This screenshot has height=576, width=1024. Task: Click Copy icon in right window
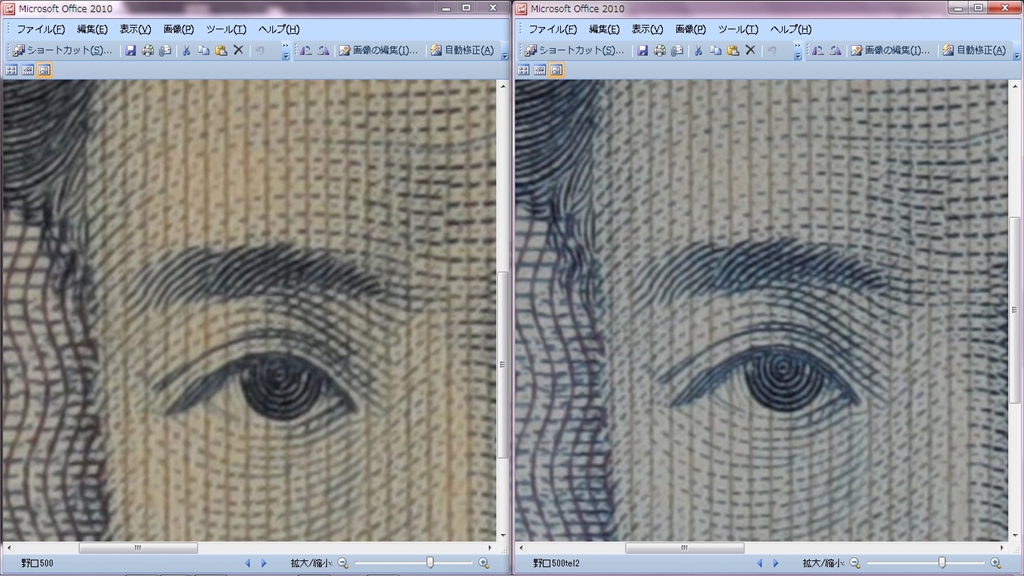pyautogui.click(x=716, y=50)
